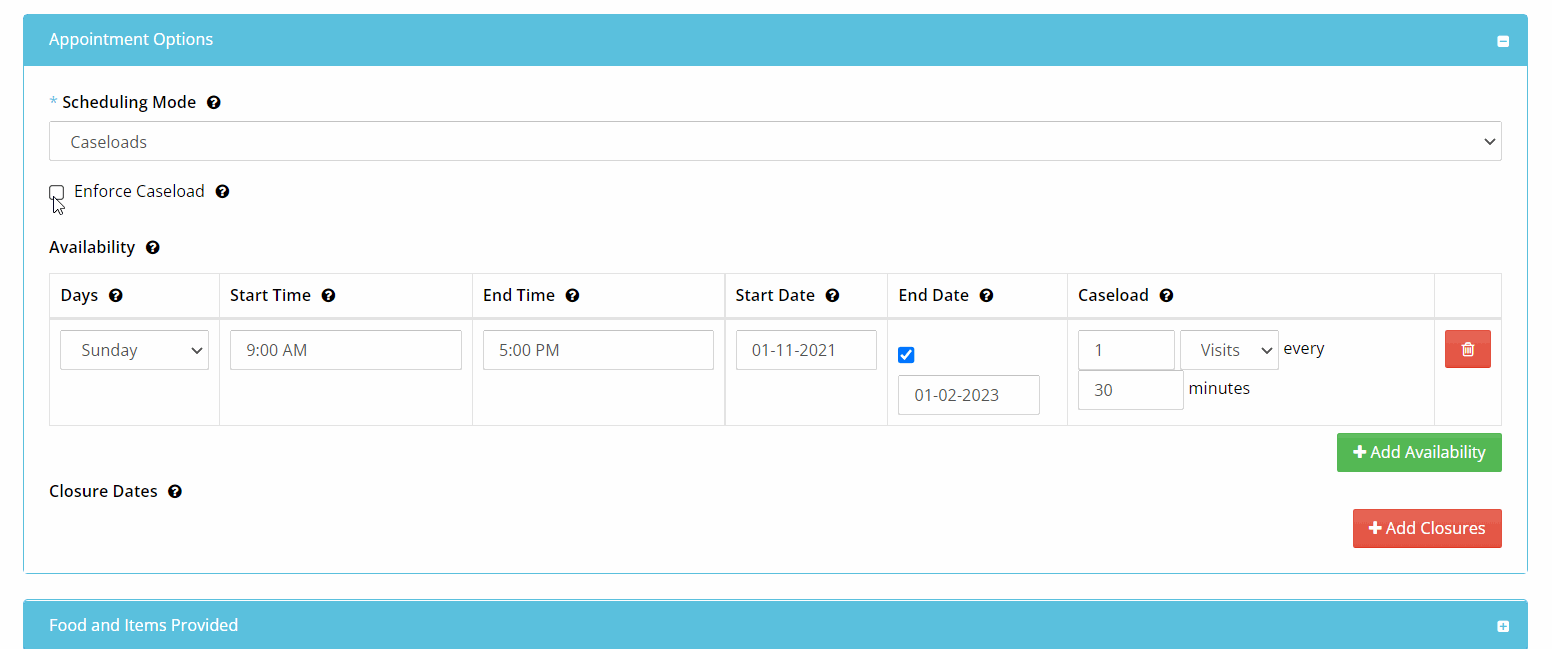
Task: Click the Closure Dates help icon
Action: (175, 492)
